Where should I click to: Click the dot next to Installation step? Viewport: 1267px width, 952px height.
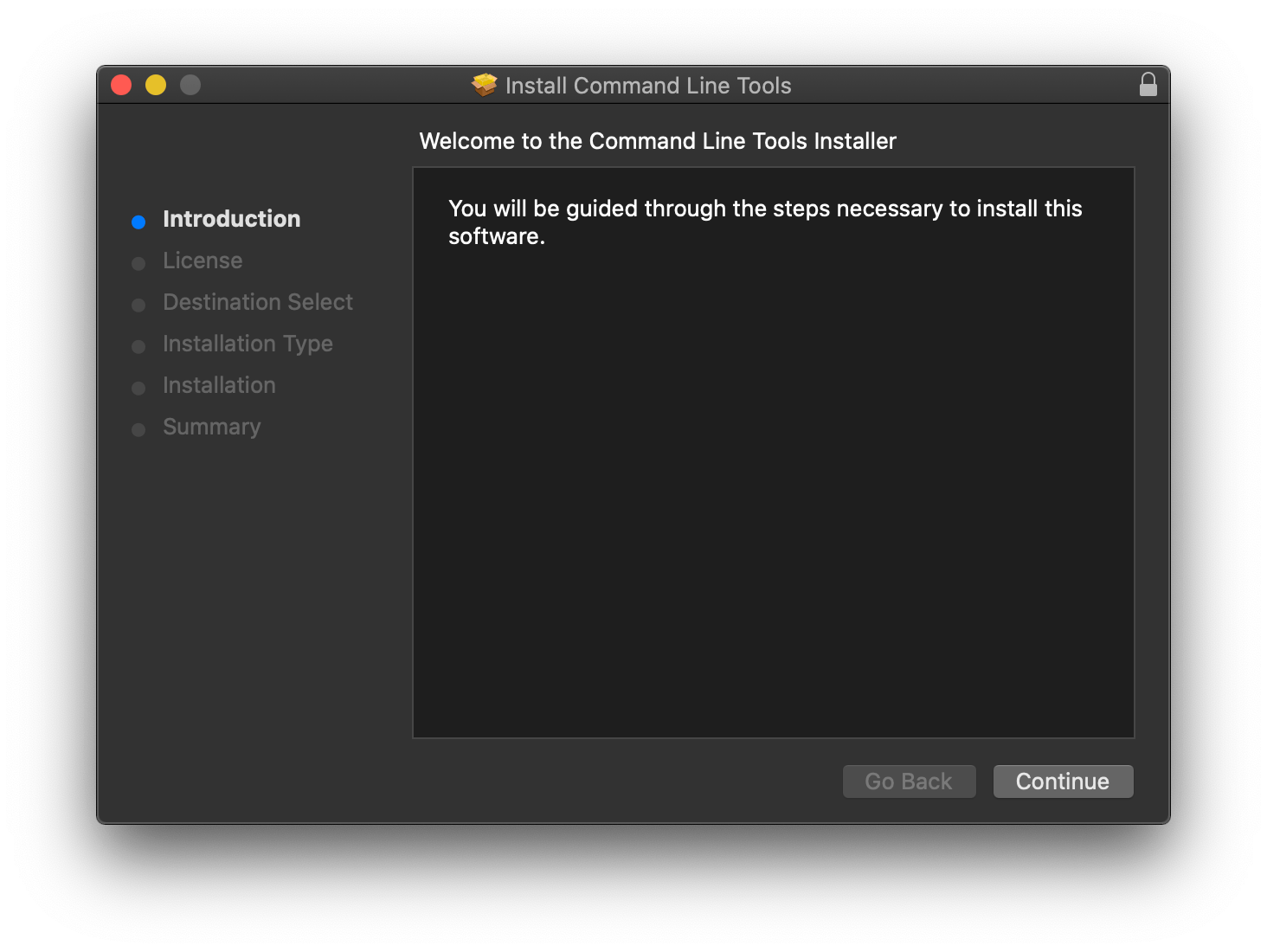coord(138,388)
